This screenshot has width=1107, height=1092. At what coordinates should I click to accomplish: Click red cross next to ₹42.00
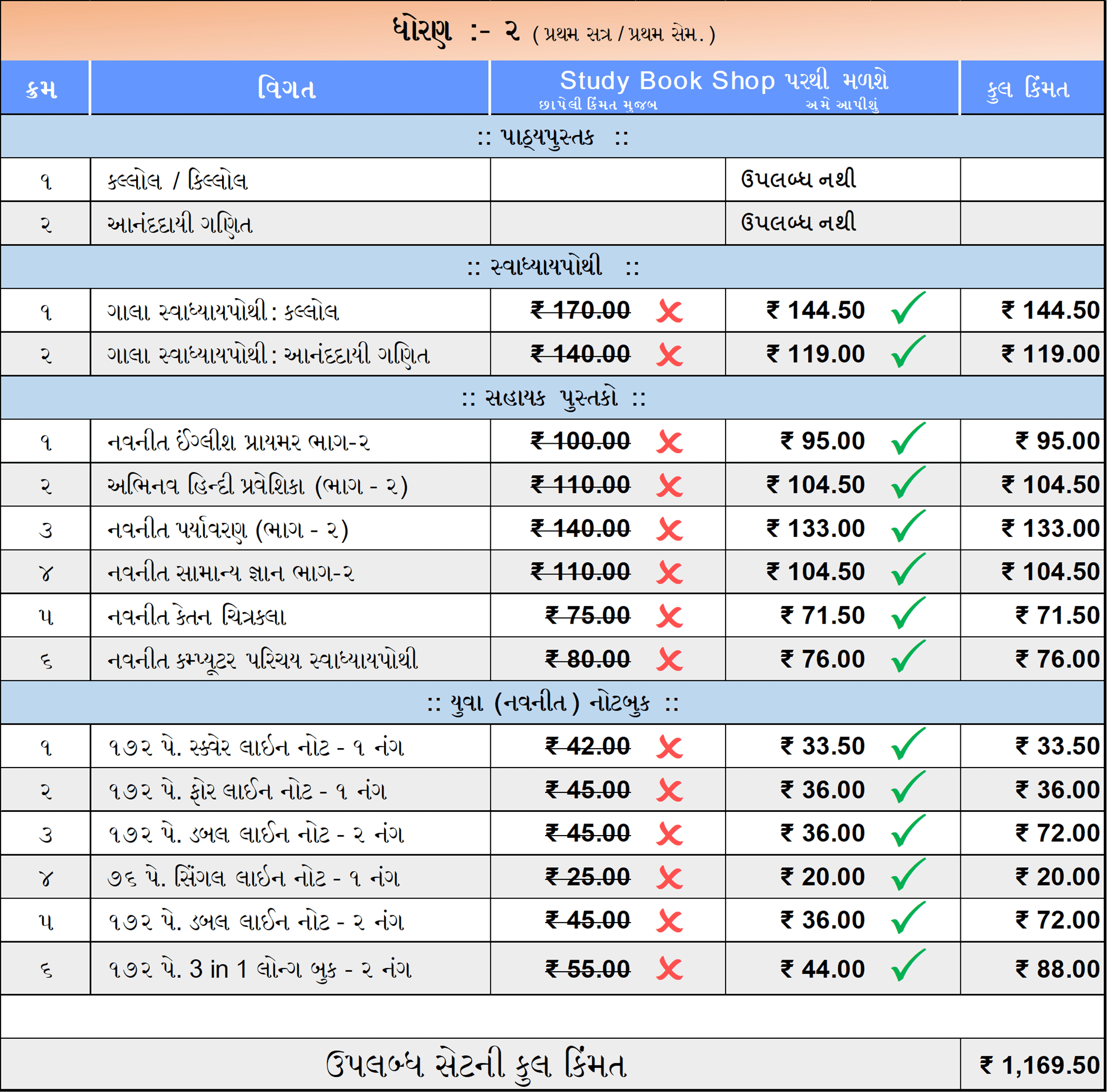[669, 747]
